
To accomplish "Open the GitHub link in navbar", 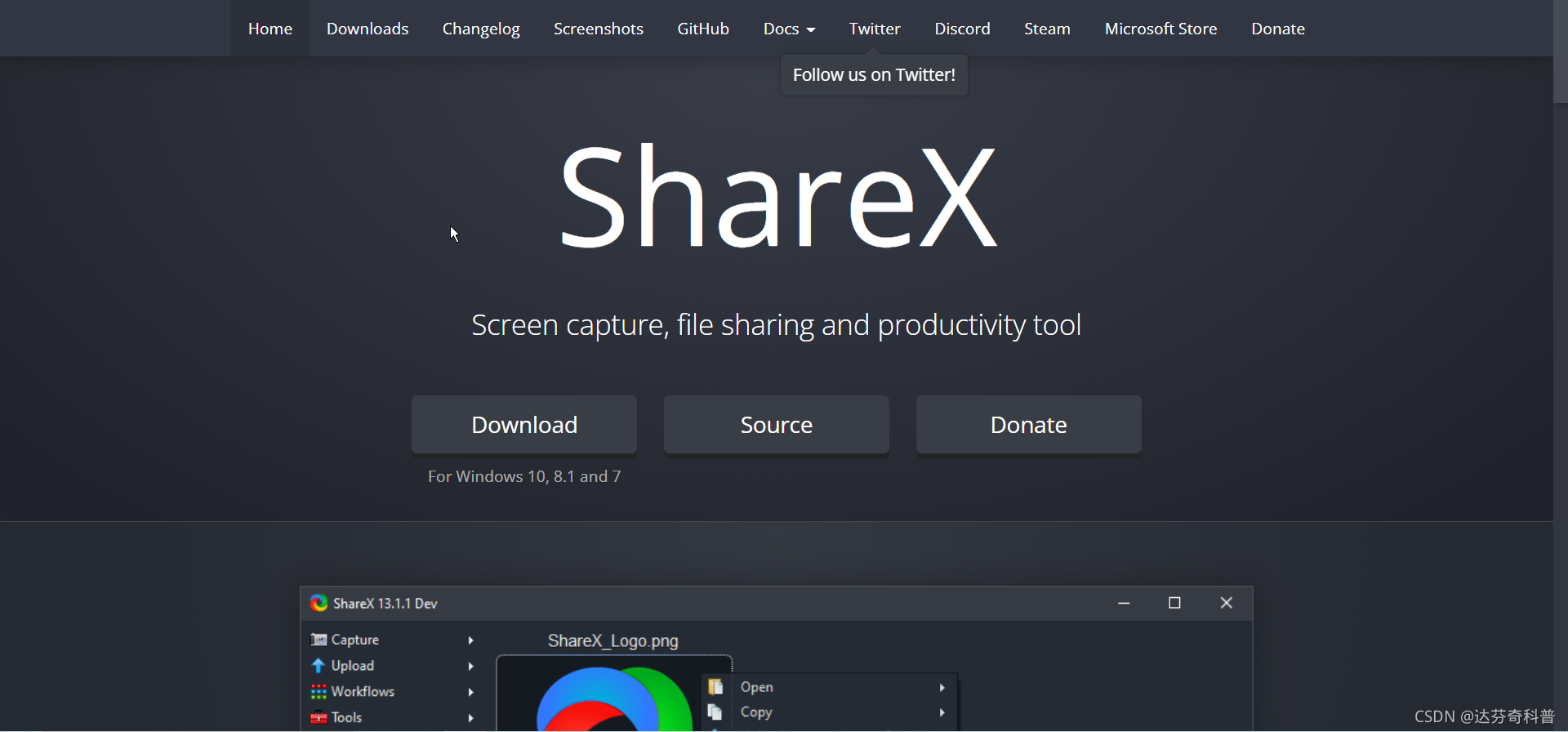I will 703,29.
